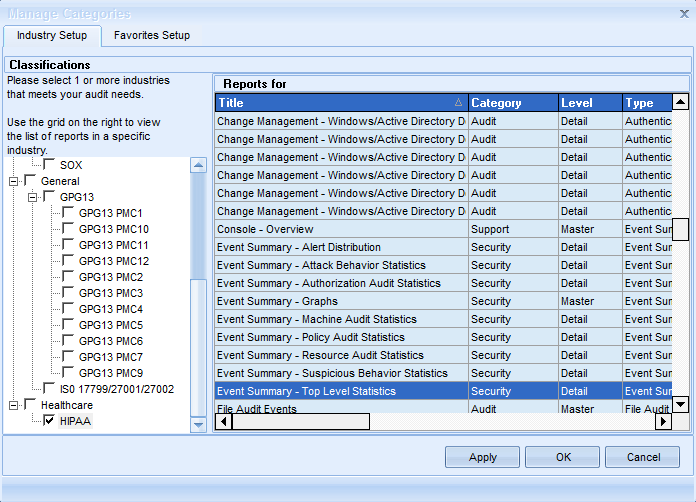Select the Console - Overview report row
696x502 pixels.
tap(443, 229)
